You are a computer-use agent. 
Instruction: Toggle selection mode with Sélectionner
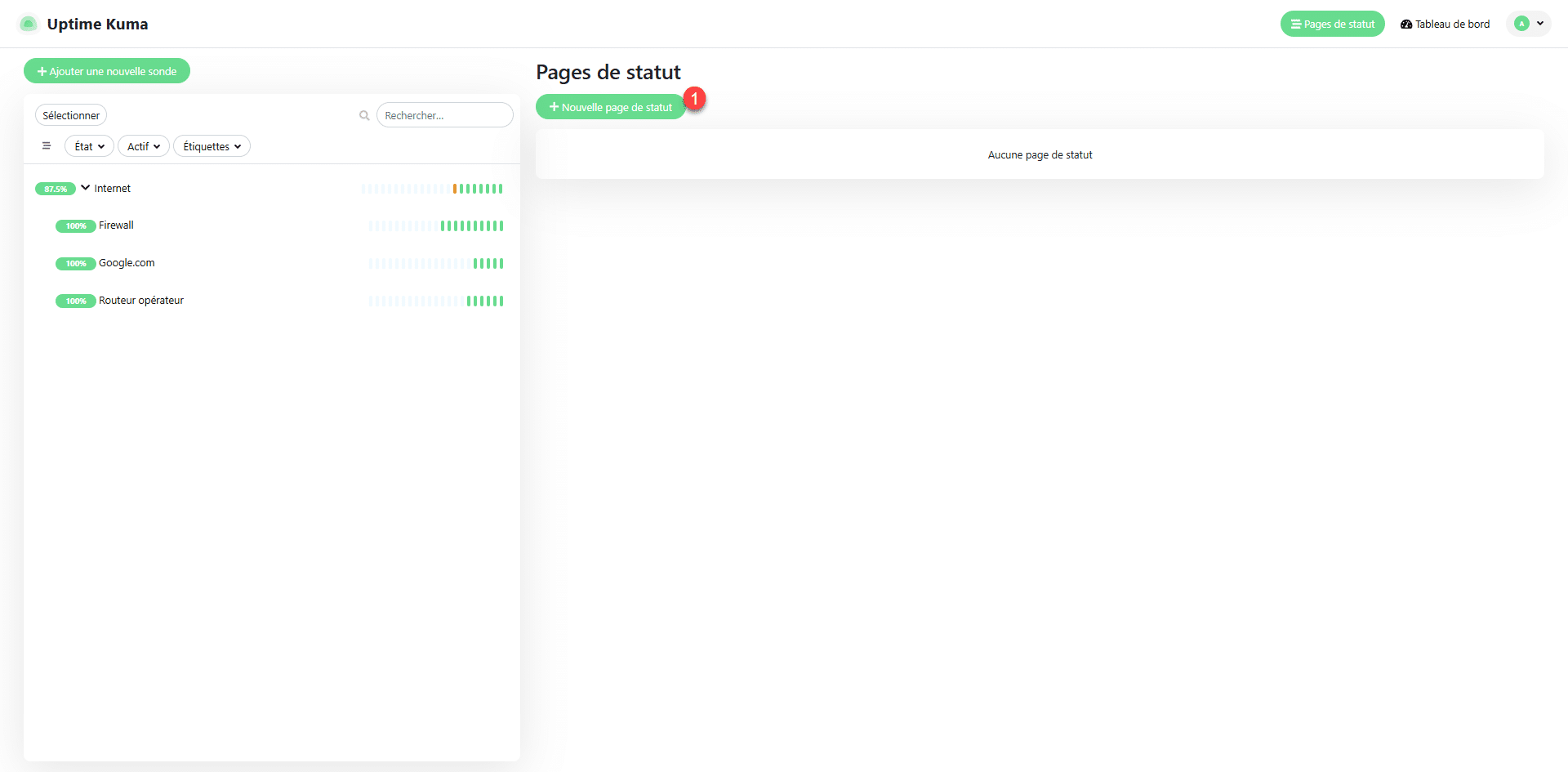click(x=71, y=115)
